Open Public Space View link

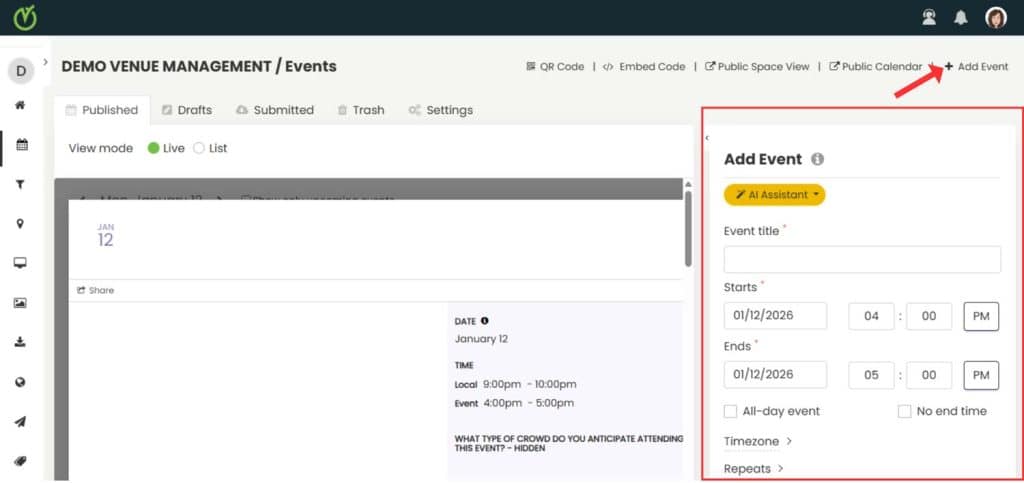coord(757,67)
